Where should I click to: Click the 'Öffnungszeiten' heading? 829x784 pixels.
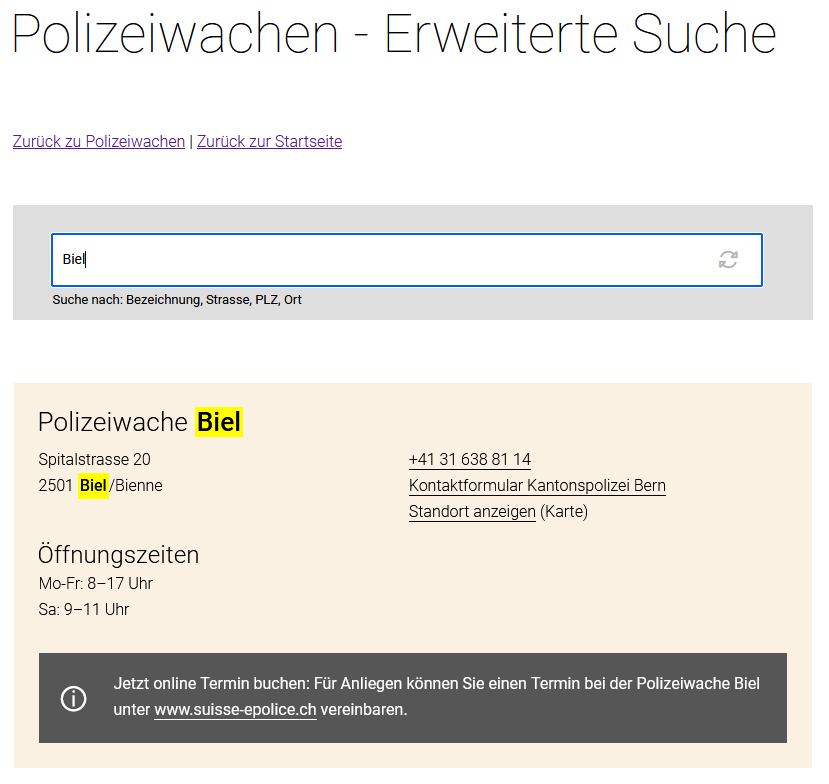(118, 555)
